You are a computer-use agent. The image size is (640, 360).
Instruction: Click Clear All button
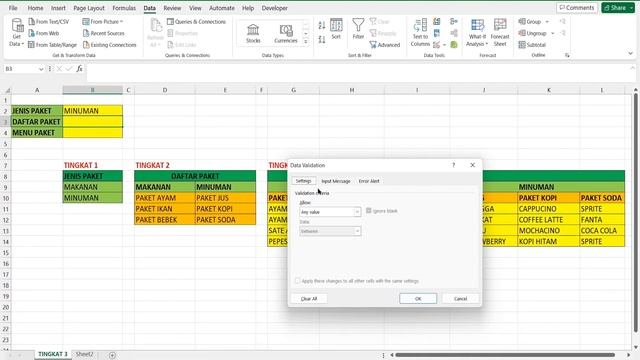point(309,298)
